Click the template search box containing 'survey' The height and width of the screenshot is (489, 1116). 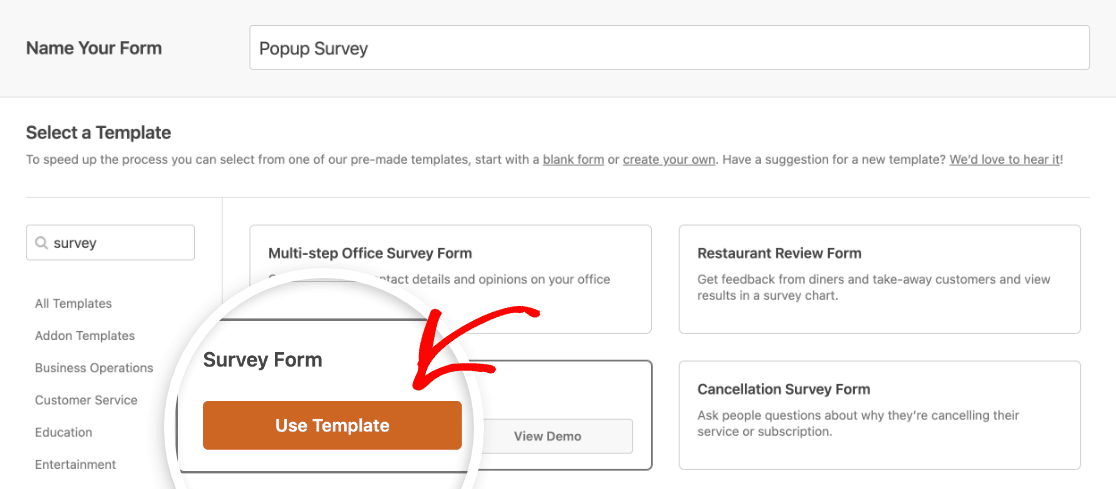(x=110, y=243)
